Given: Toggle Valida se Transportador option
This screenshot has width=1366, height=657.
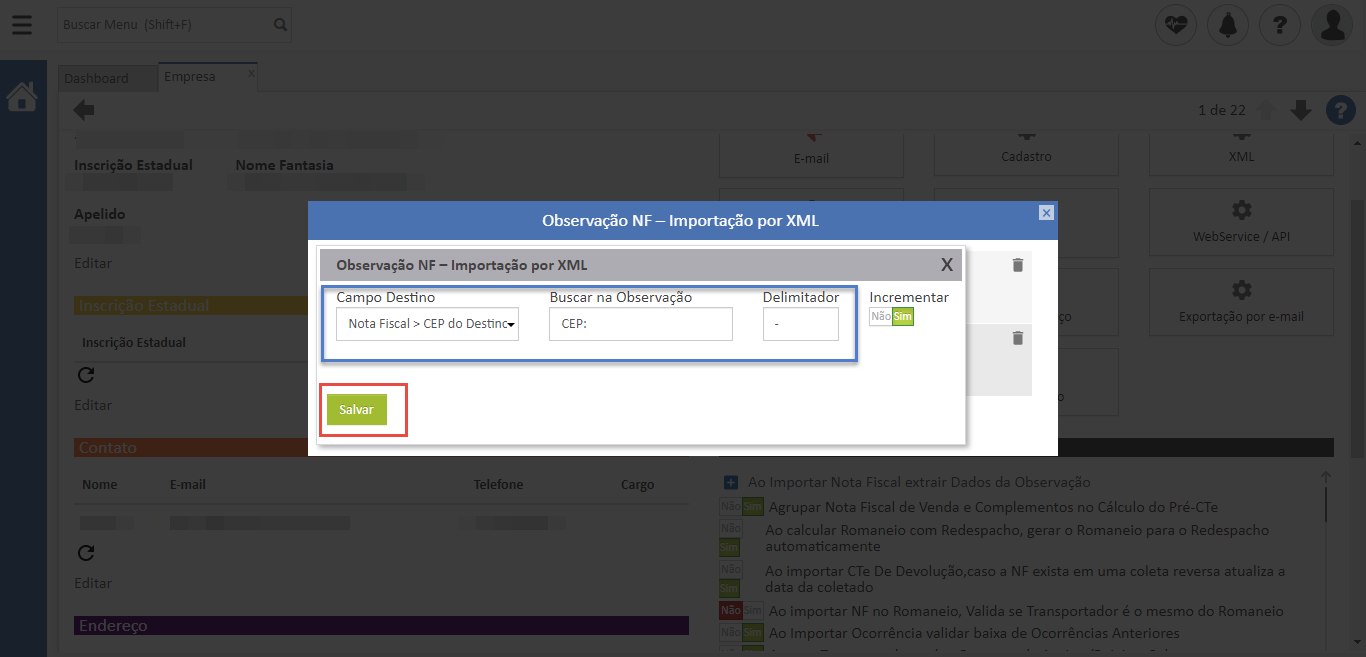Looking at the screenshot, I should pyautogui.click(x=741, y=611).
